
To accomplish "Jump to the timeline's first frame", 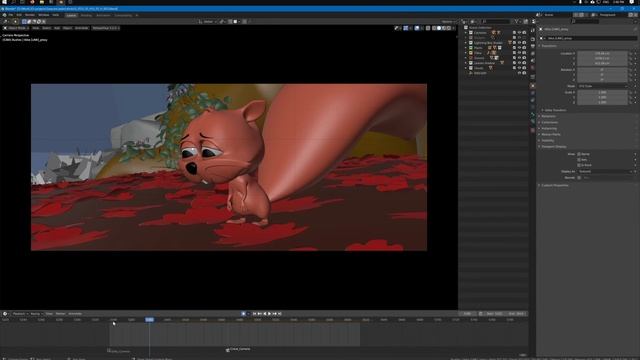I will pos(254,314).
